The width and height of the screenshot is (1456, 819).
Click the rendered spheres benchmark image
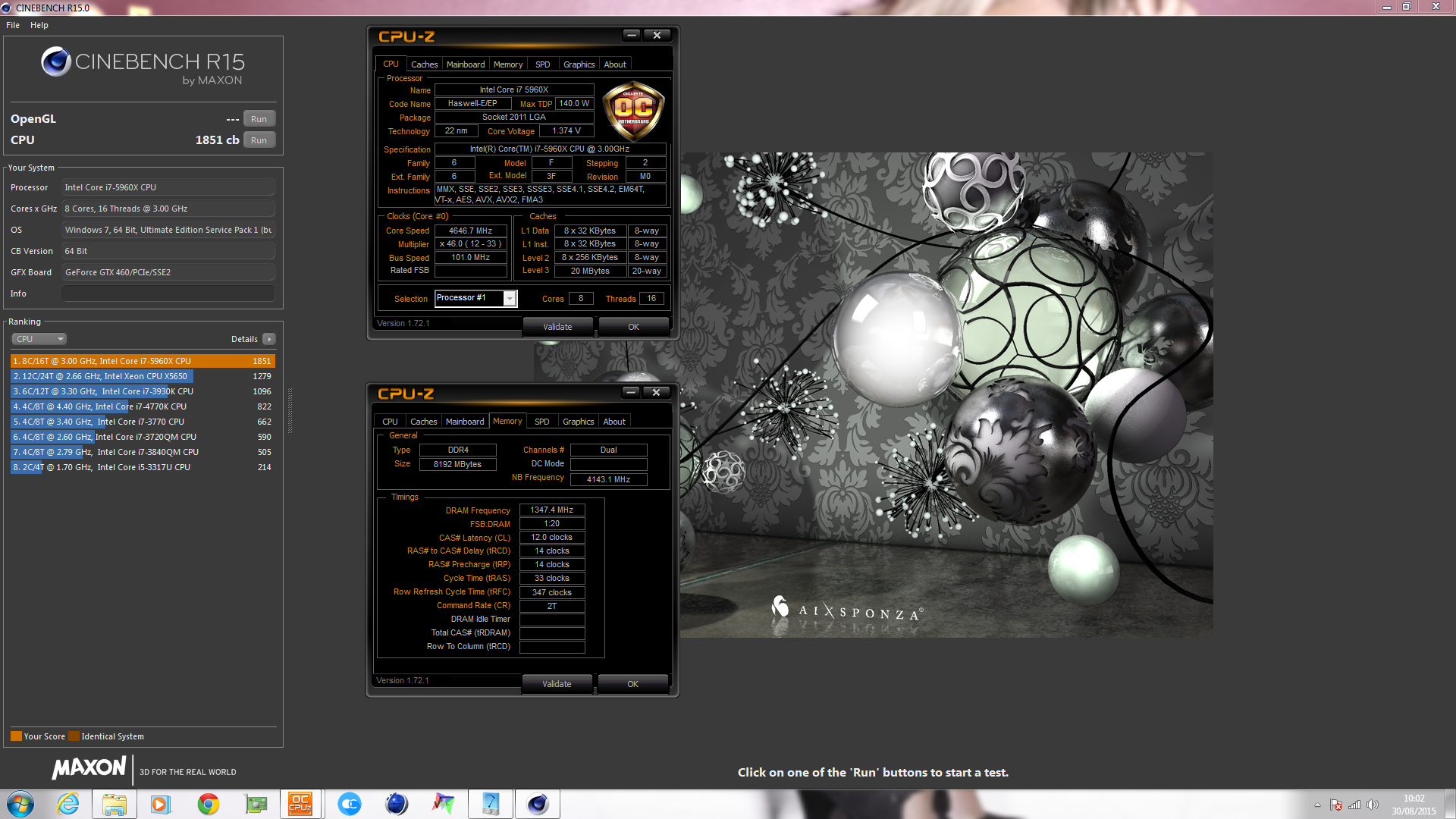tap(946, 394)
